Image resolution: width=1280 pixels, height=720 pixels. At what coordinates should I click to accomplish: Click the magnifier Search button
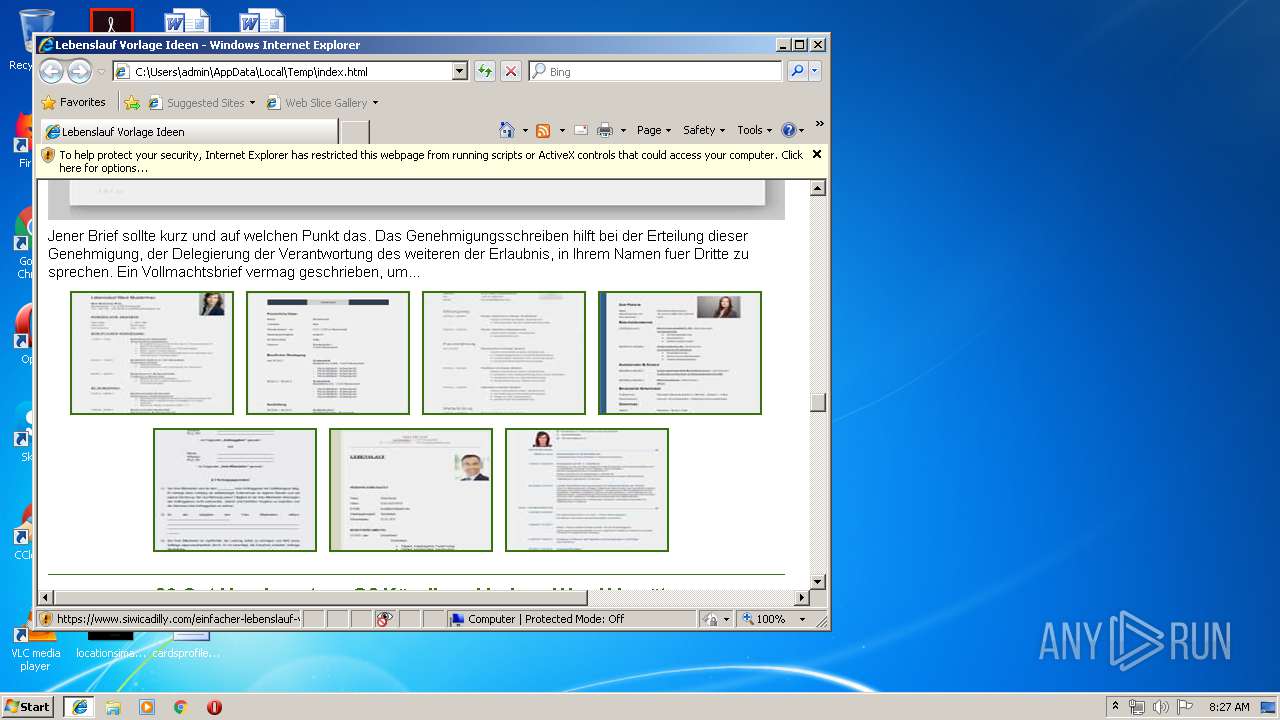click(x=797, y=71)
